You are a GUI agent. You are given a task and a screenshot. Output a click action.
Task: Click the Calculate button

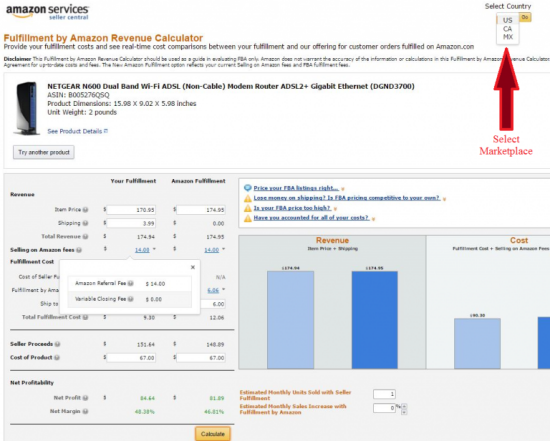click(x=213, y=434)
